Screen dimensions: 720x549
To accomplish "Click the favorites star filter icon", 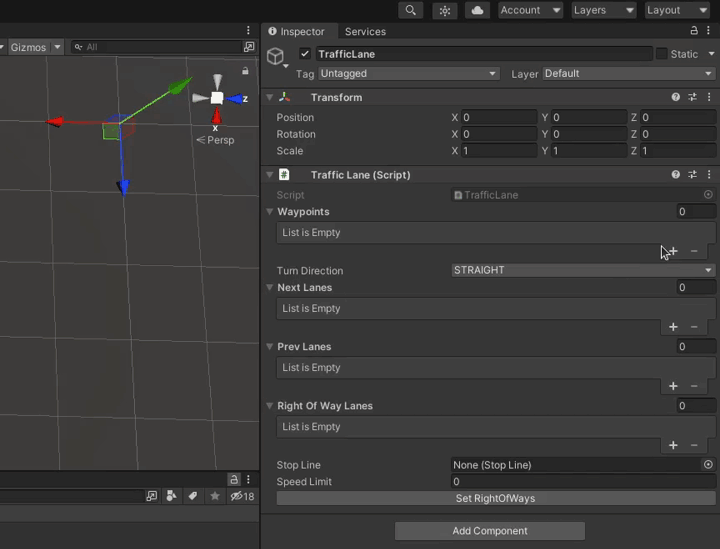I will (214, 496).
